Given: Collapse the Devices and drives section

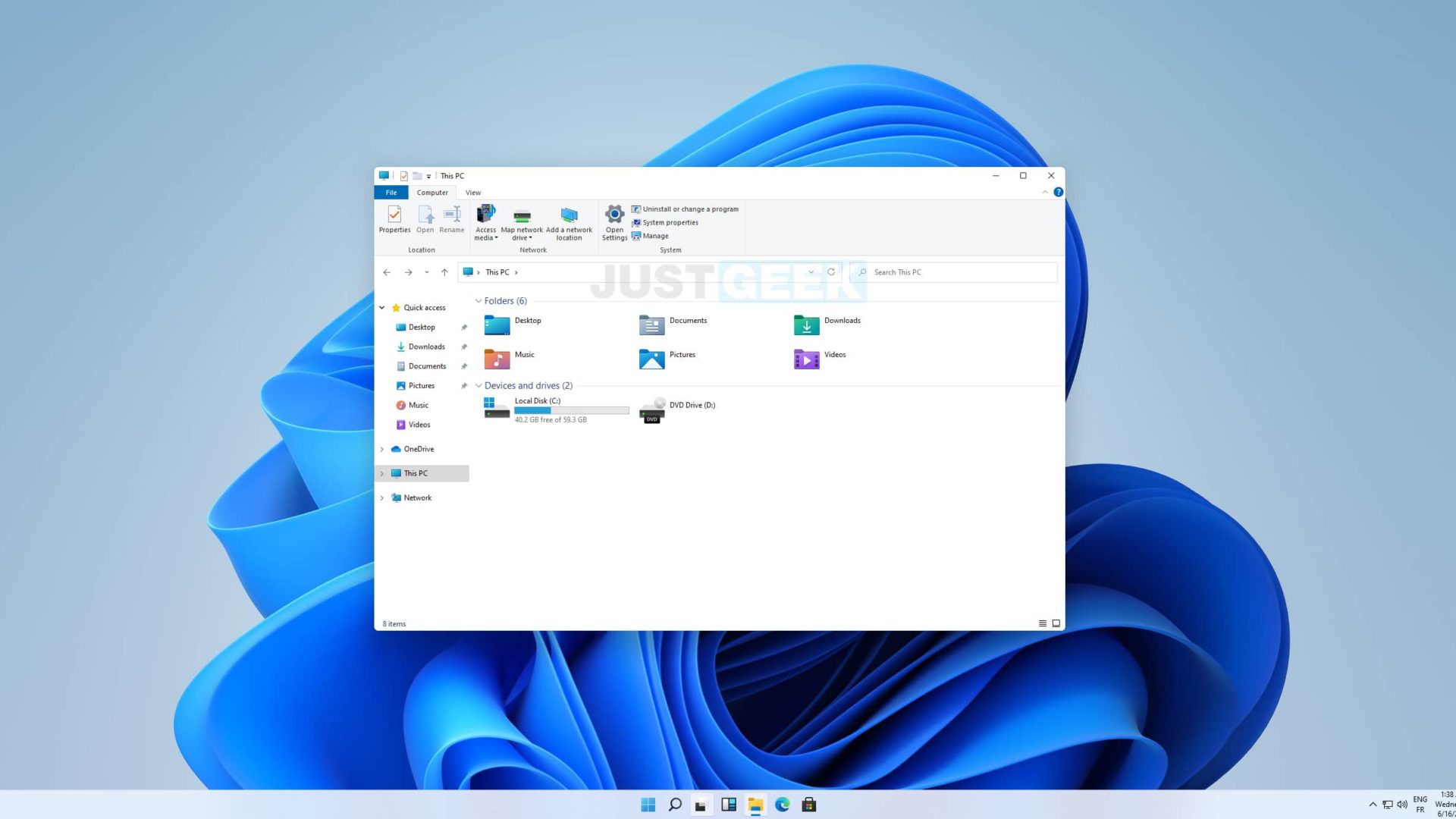Looking at the screenshot, I should pyautogui.click(x=477, y=385).
